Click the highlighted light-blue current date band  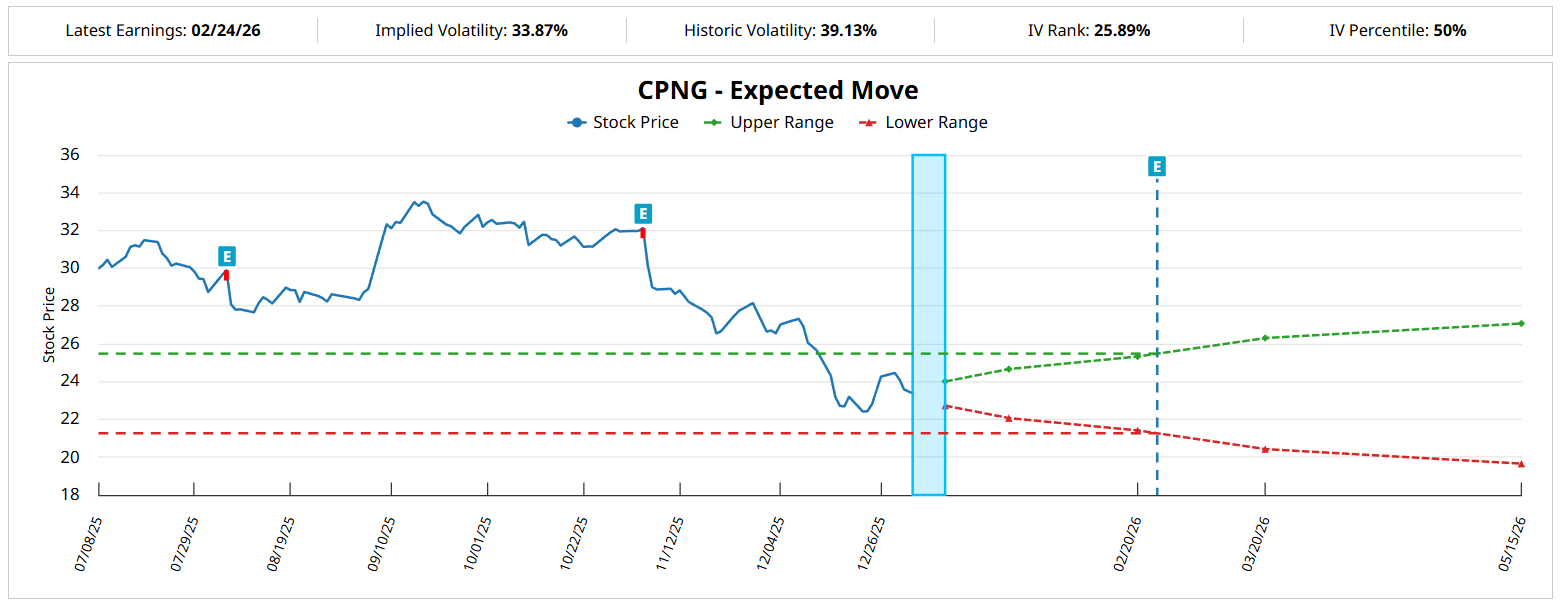[928, 324]
